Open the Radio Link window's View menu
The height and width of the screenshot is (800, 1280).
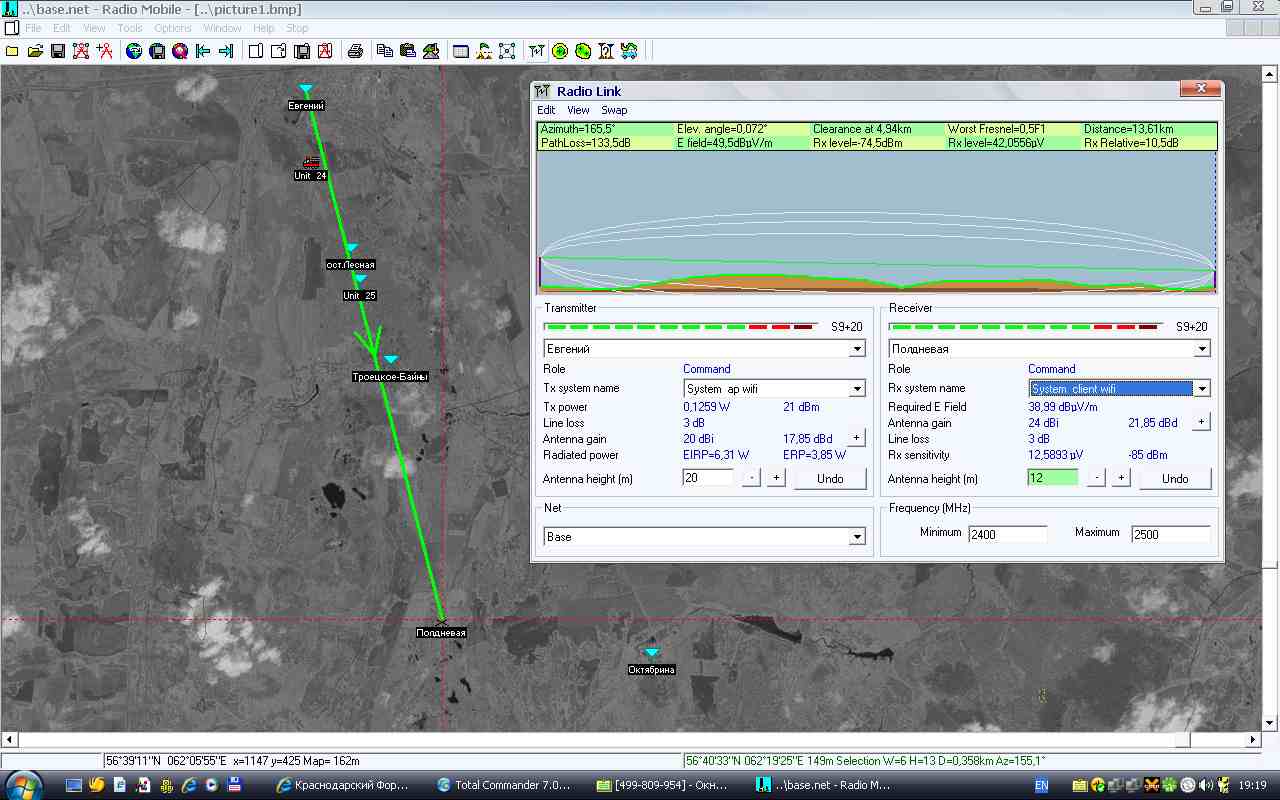point(578,110)
